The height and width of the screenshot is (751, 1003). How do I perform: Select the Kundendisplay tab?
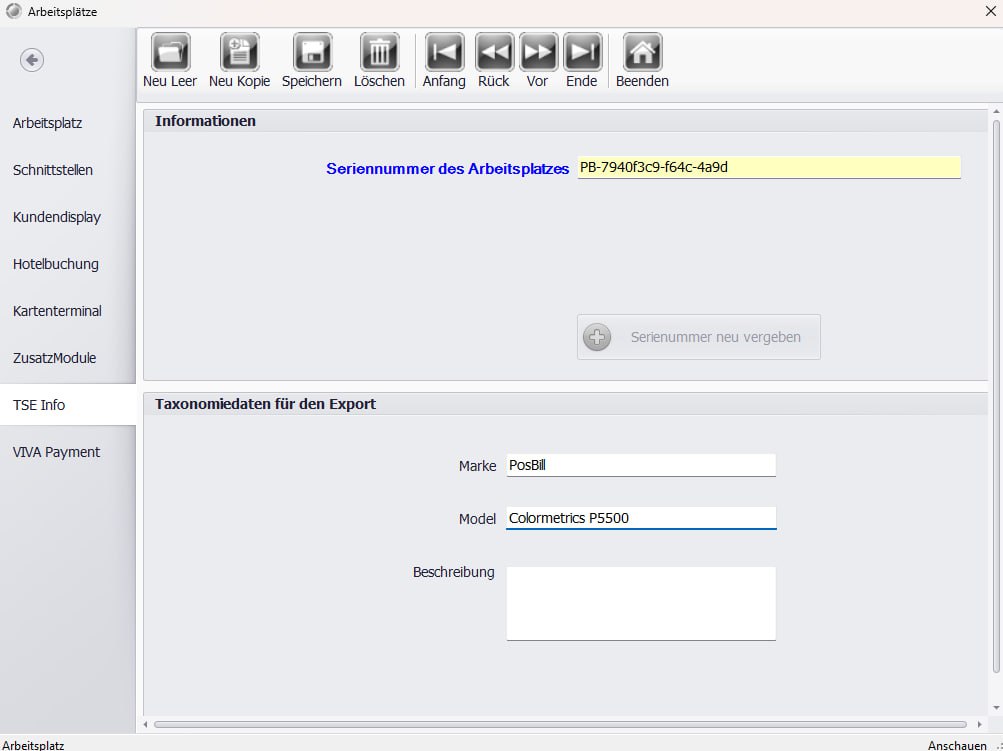click(57, 217)
